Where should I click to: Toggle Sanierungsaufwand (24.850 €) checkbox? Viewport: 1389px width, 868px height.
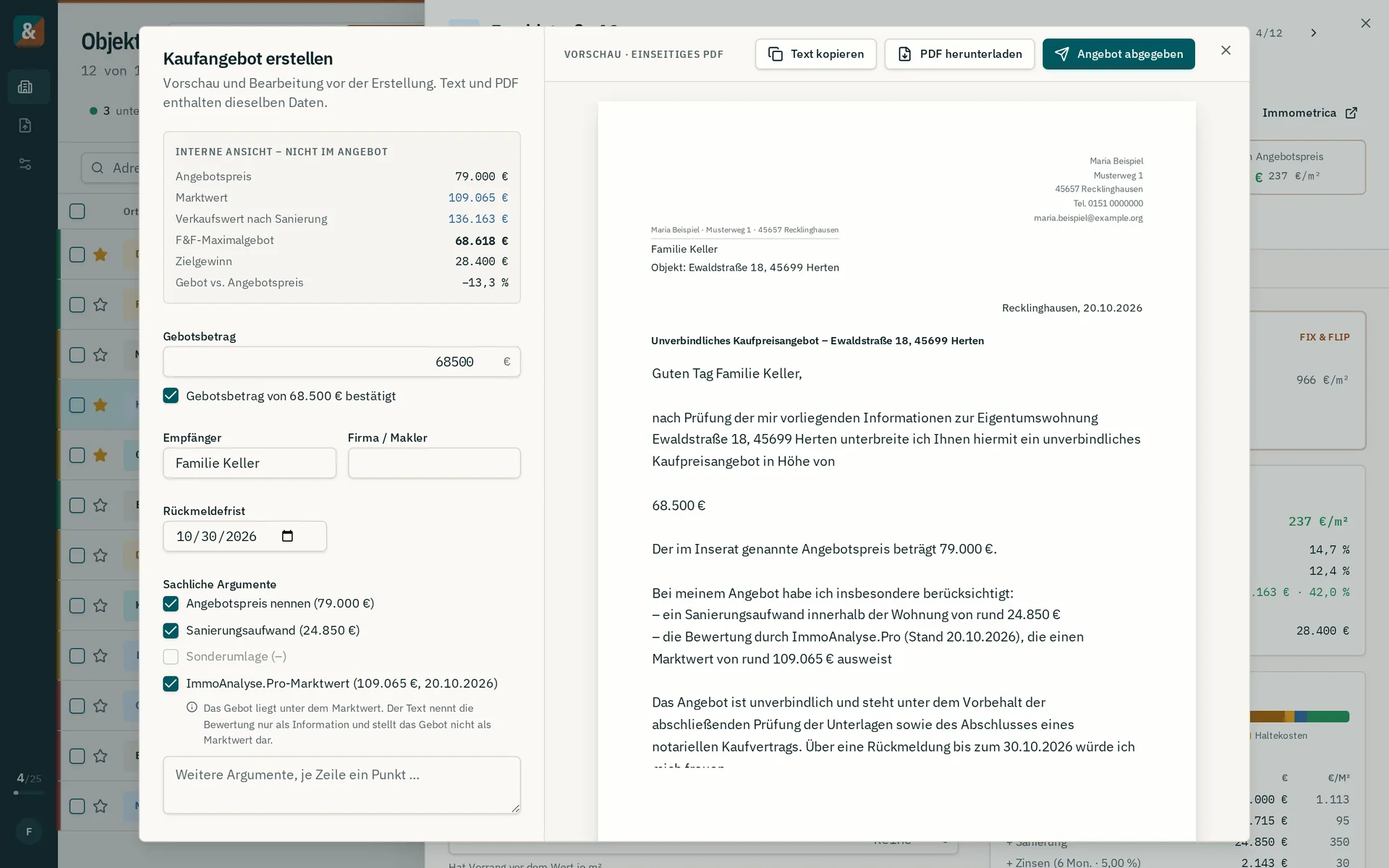[171, 631]
